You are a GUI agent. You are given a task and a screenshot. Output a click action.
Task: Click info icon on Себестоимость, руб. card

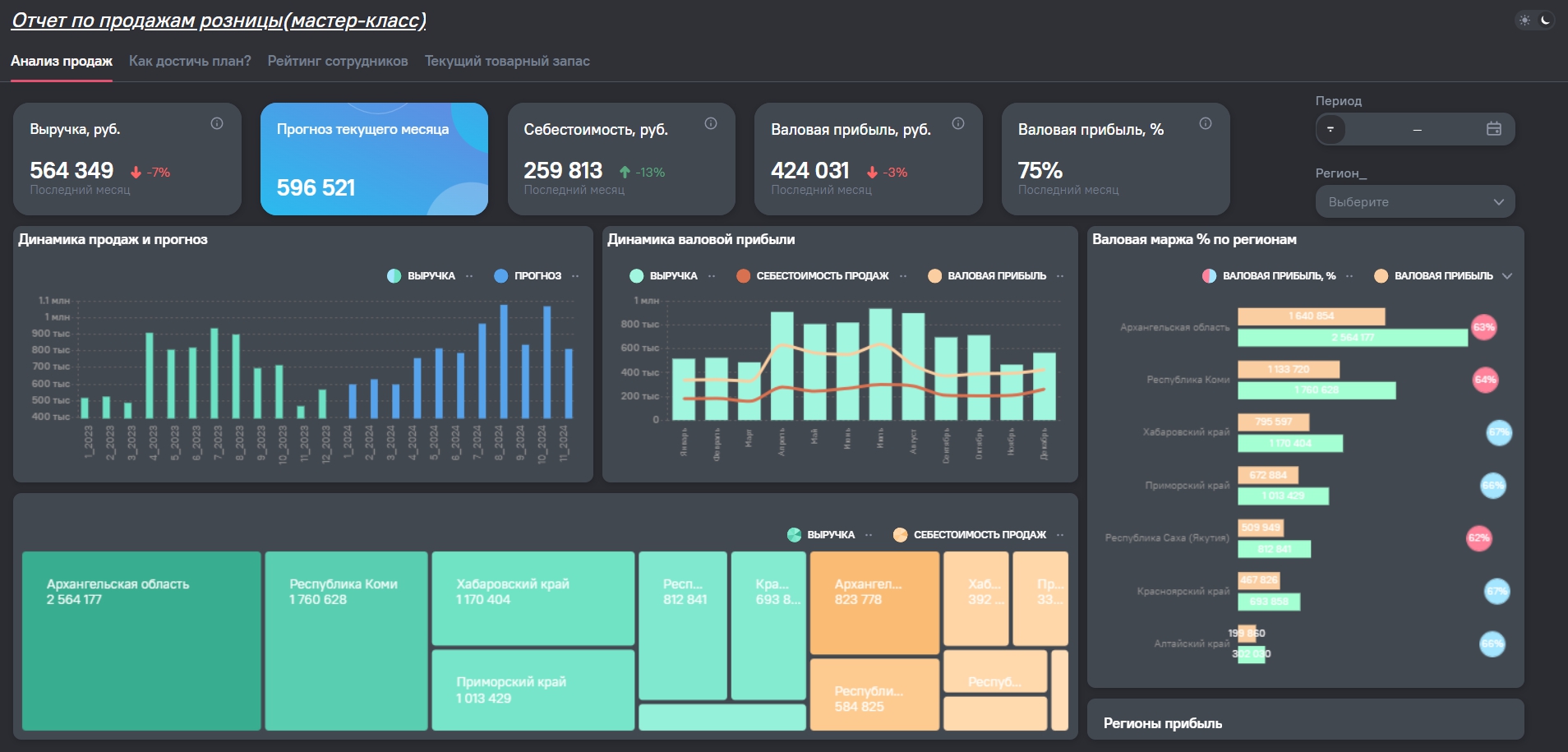click(x=711, y=123)
